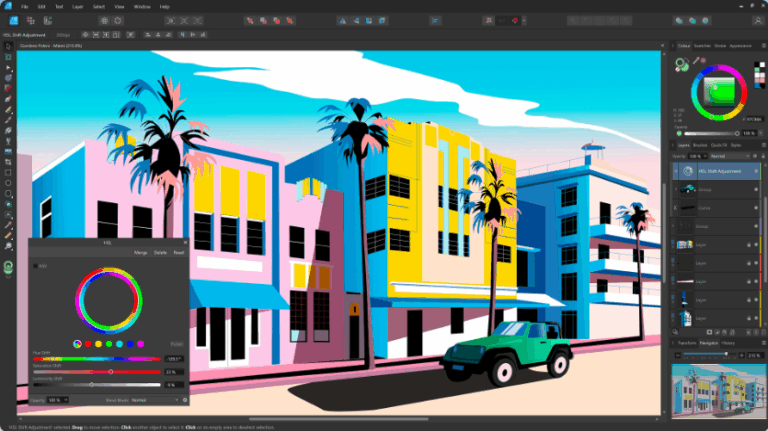Open the Navigator panel options menu
The image size is (768, 431).
763,343
